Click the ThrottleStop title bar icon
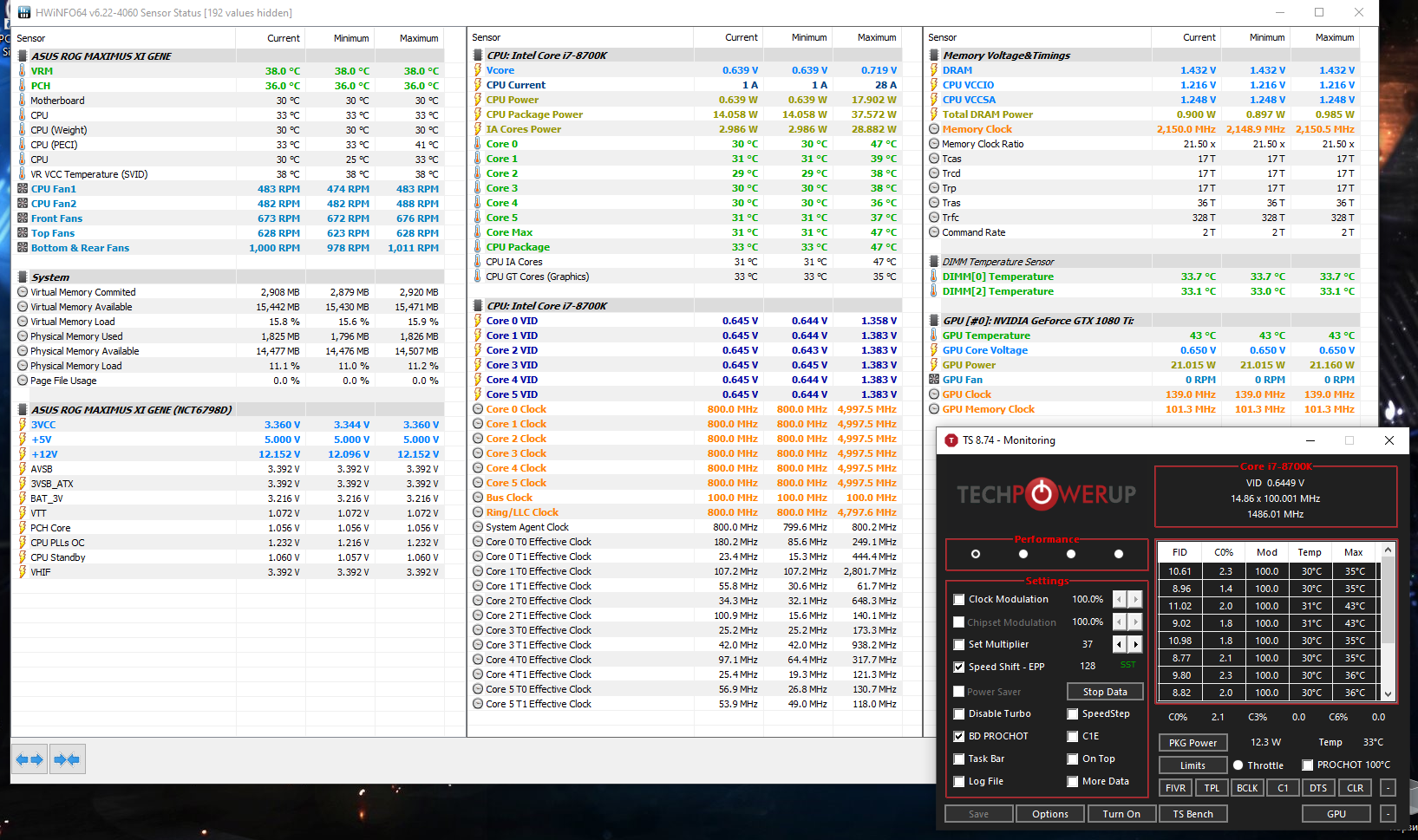The image size is (1418, 840). point(951,440)
